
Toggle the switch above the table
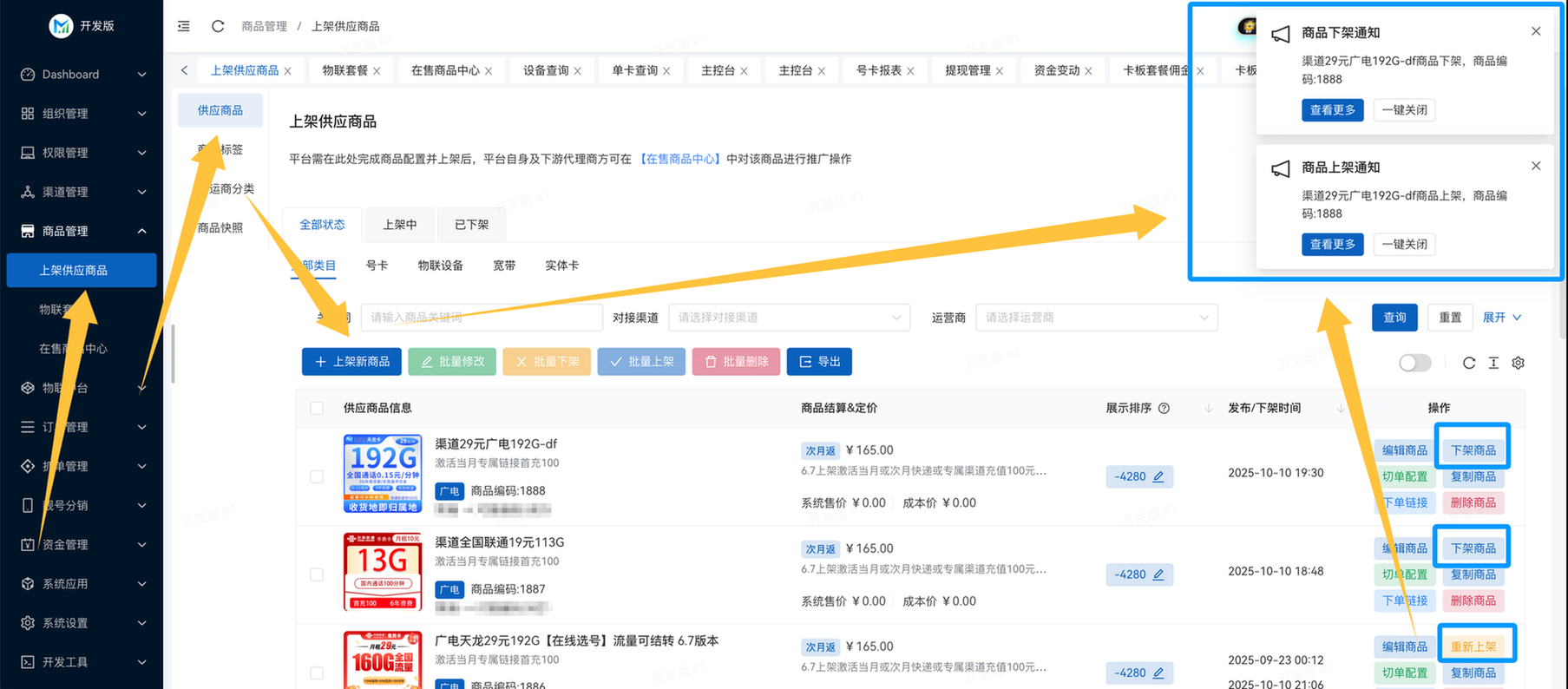1414,363
